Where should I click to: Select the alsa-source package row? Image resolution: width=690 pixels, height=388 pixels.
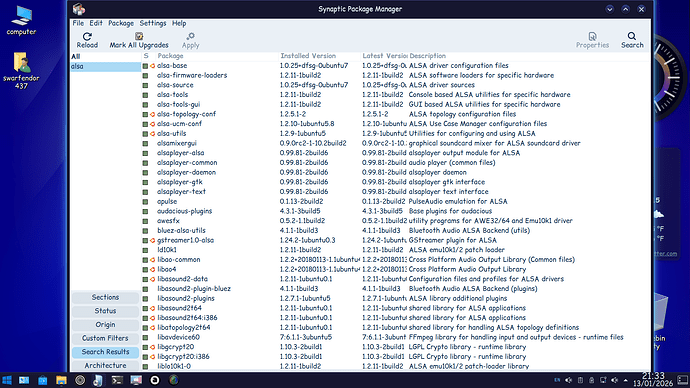(395, 85)
